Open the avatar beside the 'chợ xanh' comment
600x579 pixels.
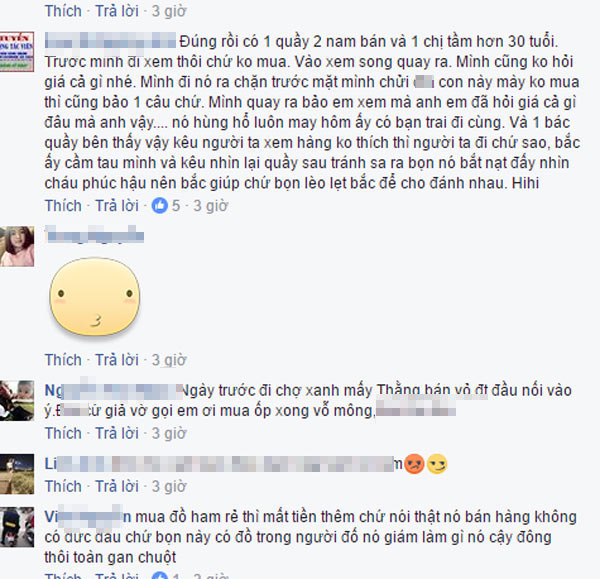(x=17, y=400)
